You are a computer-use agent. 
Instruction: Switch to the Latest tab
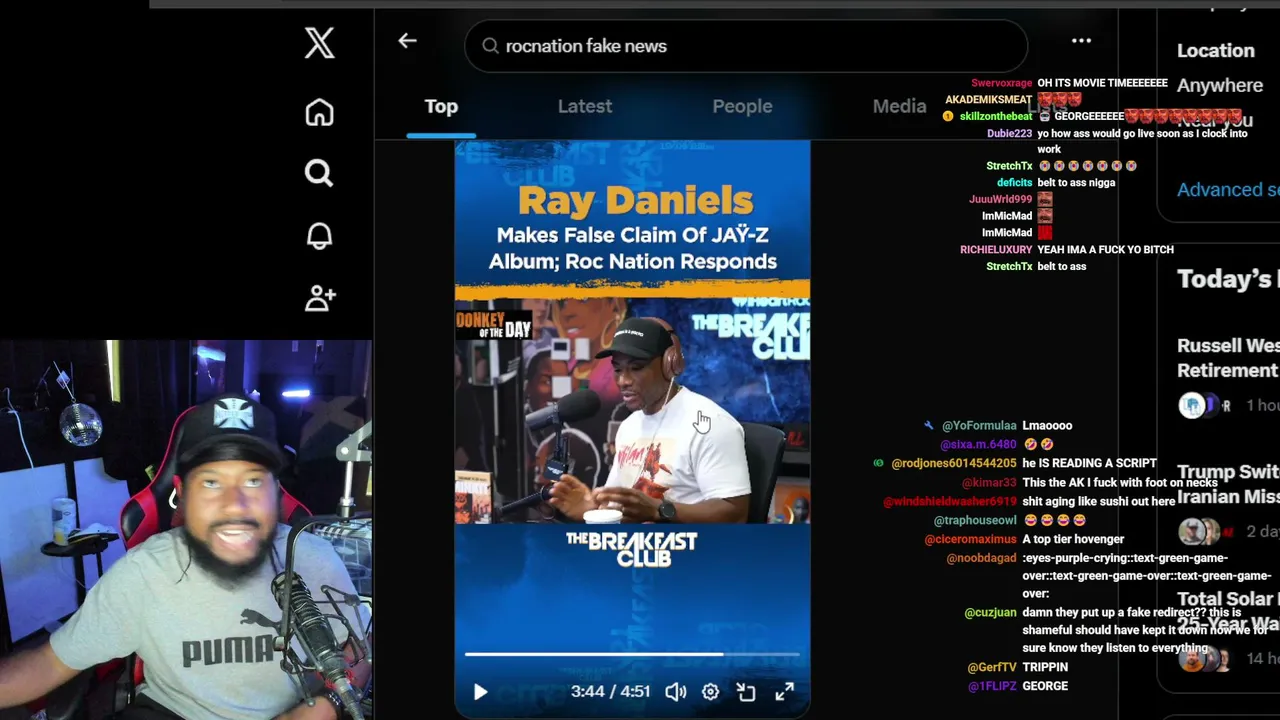pyautogui.click(x=585, y=106)
